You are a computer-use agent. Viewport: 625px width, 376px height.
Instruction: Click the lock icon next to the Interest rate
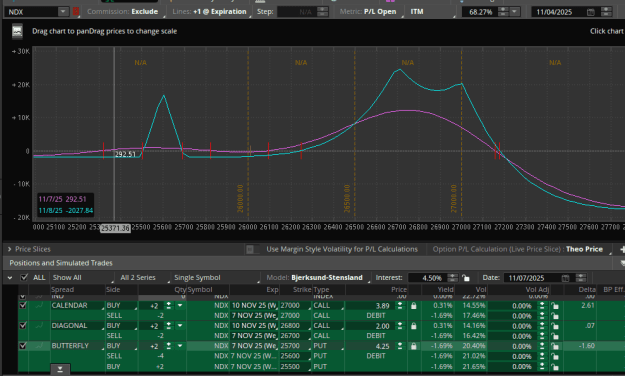pos(466,278)
